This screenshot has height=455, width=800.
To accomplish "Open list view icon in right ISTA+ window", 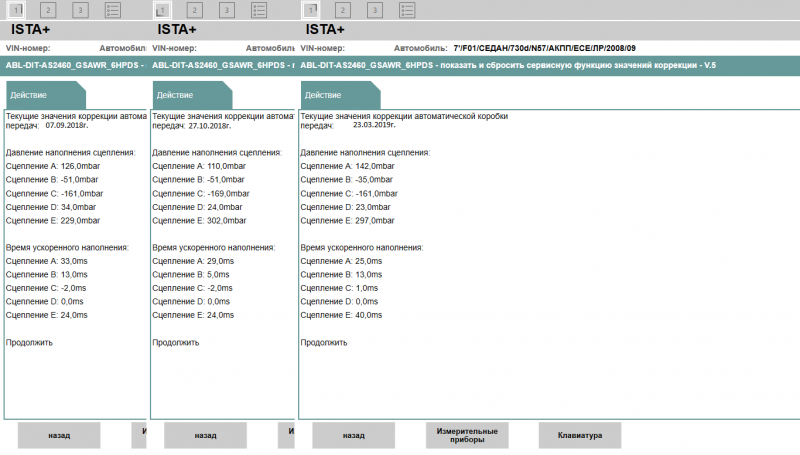I will point(407,10).
